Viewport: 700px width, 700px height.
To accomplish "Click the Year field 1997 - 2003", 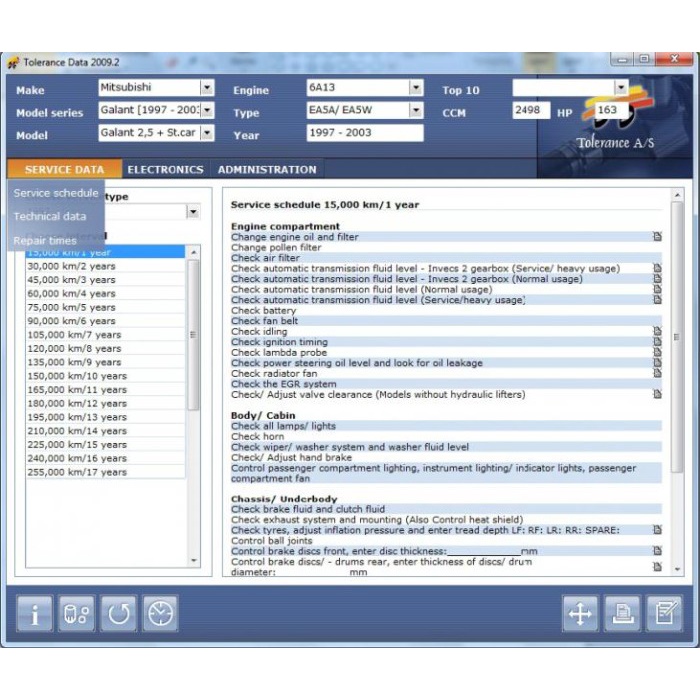I will (x=365, y=133).
